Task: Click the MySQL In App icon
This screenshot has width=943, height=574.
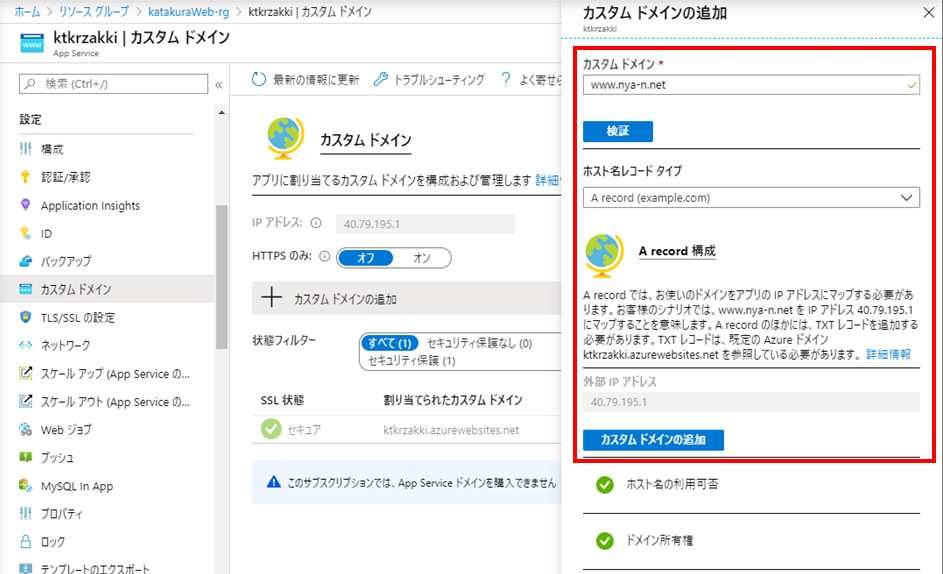Action: click(x=25, y=485)
